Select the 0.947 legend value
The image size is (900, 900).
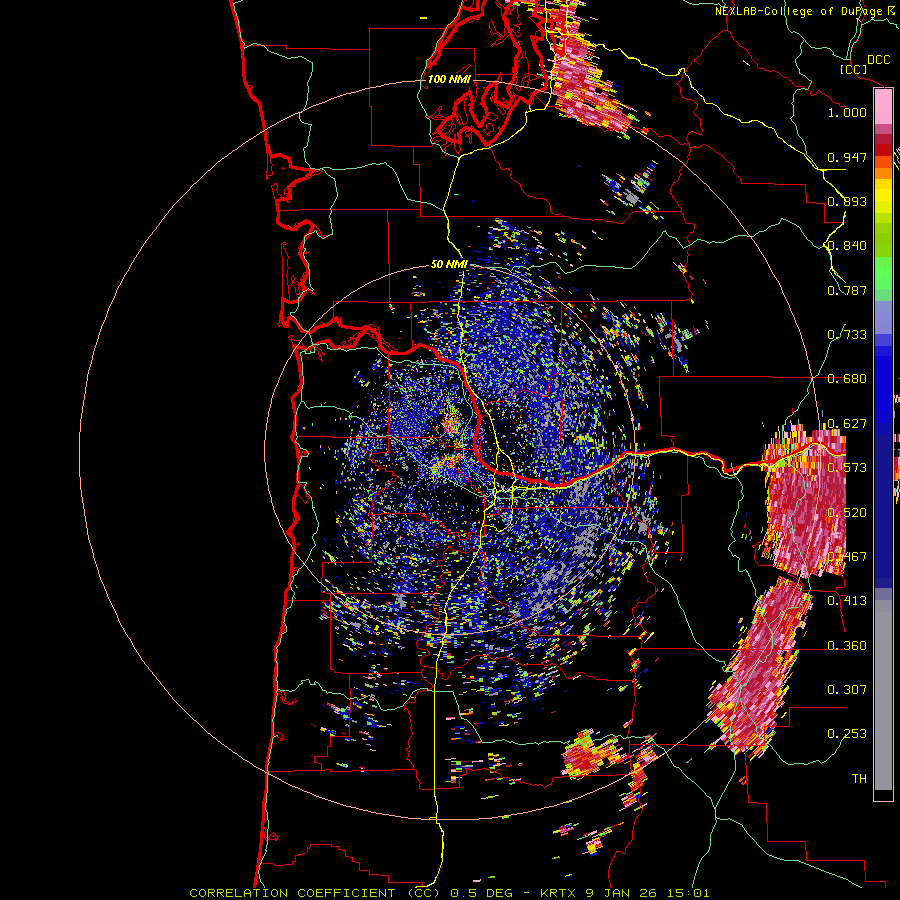coord(847,157)
